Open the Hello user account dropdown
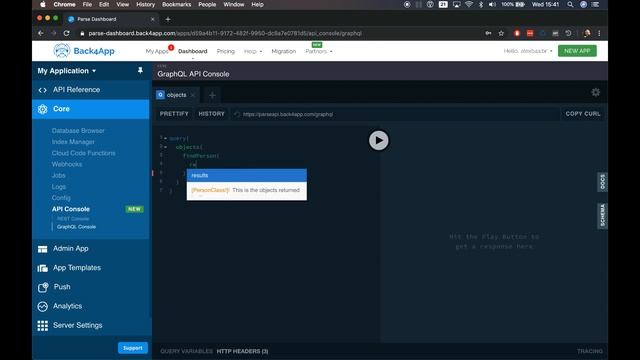The width and height of the screenshot is (640, 360). [x=528, y=51]
